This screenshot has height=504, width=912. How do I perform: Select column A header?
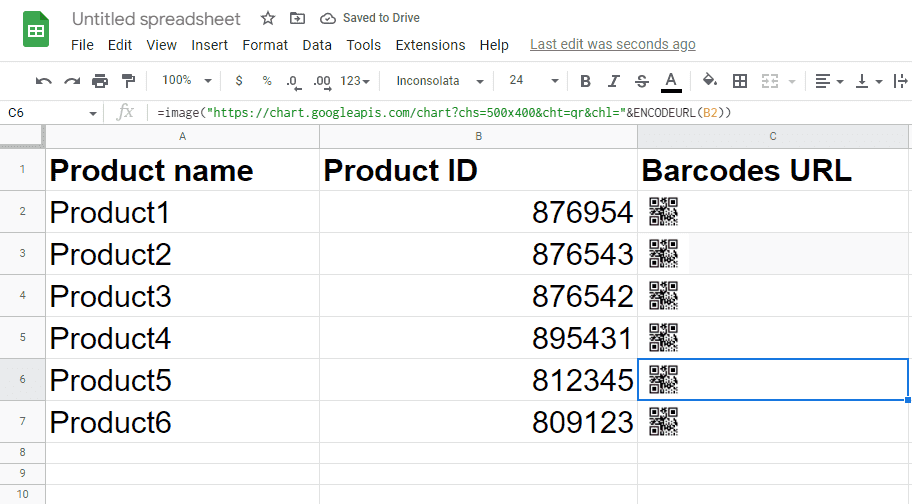182,136
